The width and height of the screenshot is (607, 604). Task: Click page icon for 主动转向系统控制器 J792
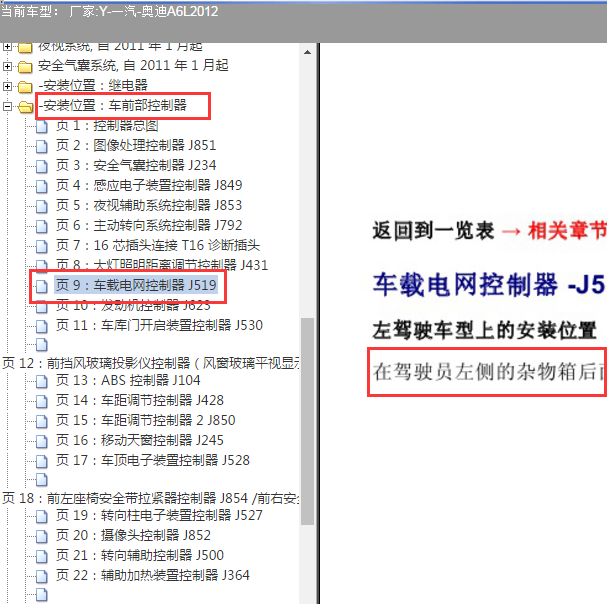41,226
